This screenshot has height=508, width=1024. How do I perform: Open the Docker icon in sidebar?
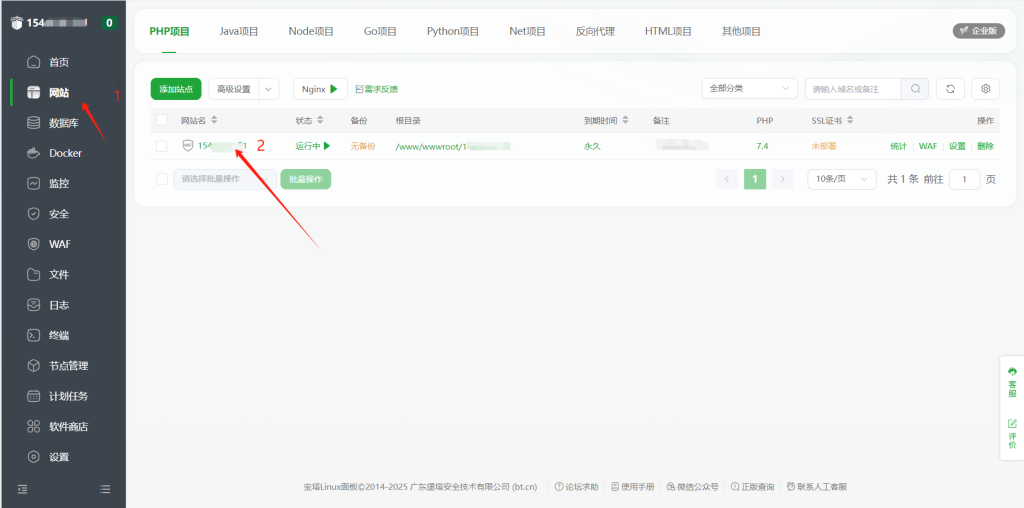pos(33,153)
